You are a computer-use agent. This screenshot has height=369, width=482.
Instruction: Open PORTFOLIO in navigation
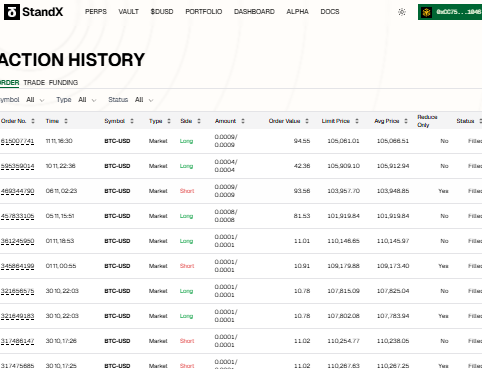coord(204,12)
